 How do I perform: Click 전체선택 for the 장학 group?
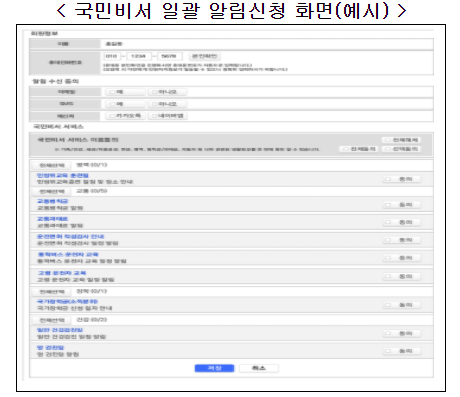point(52,292)
